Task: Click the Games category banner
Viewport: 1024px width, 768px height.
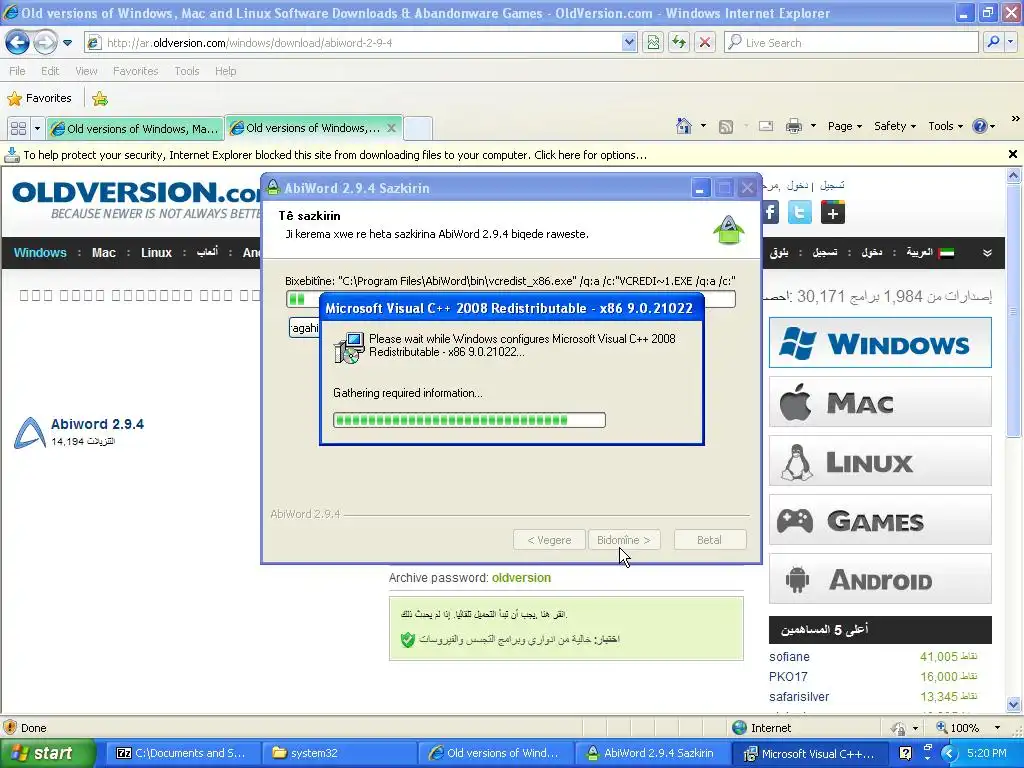Action: 880,520
